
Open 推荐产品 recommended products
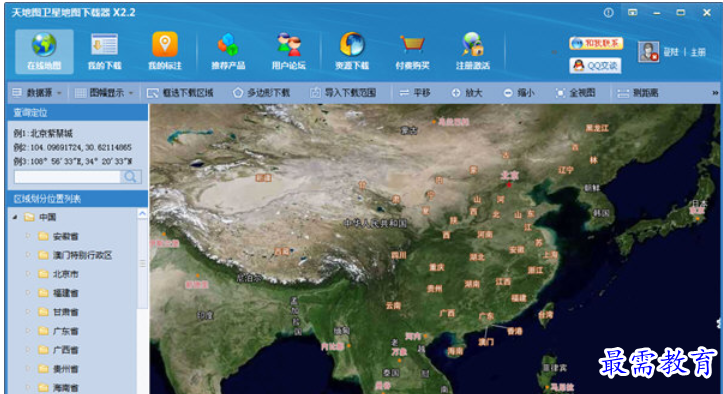pyautogui.click(x=228, y=51)
